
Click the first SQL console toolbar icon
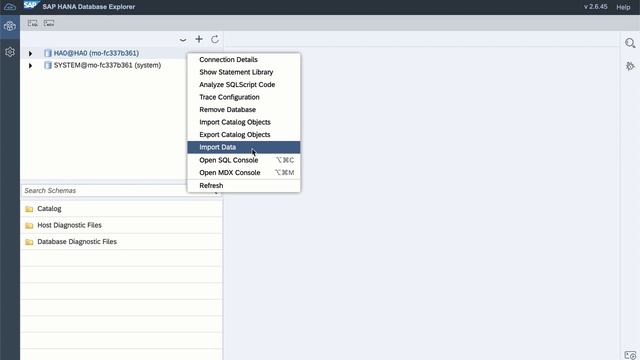coord(33,23)
